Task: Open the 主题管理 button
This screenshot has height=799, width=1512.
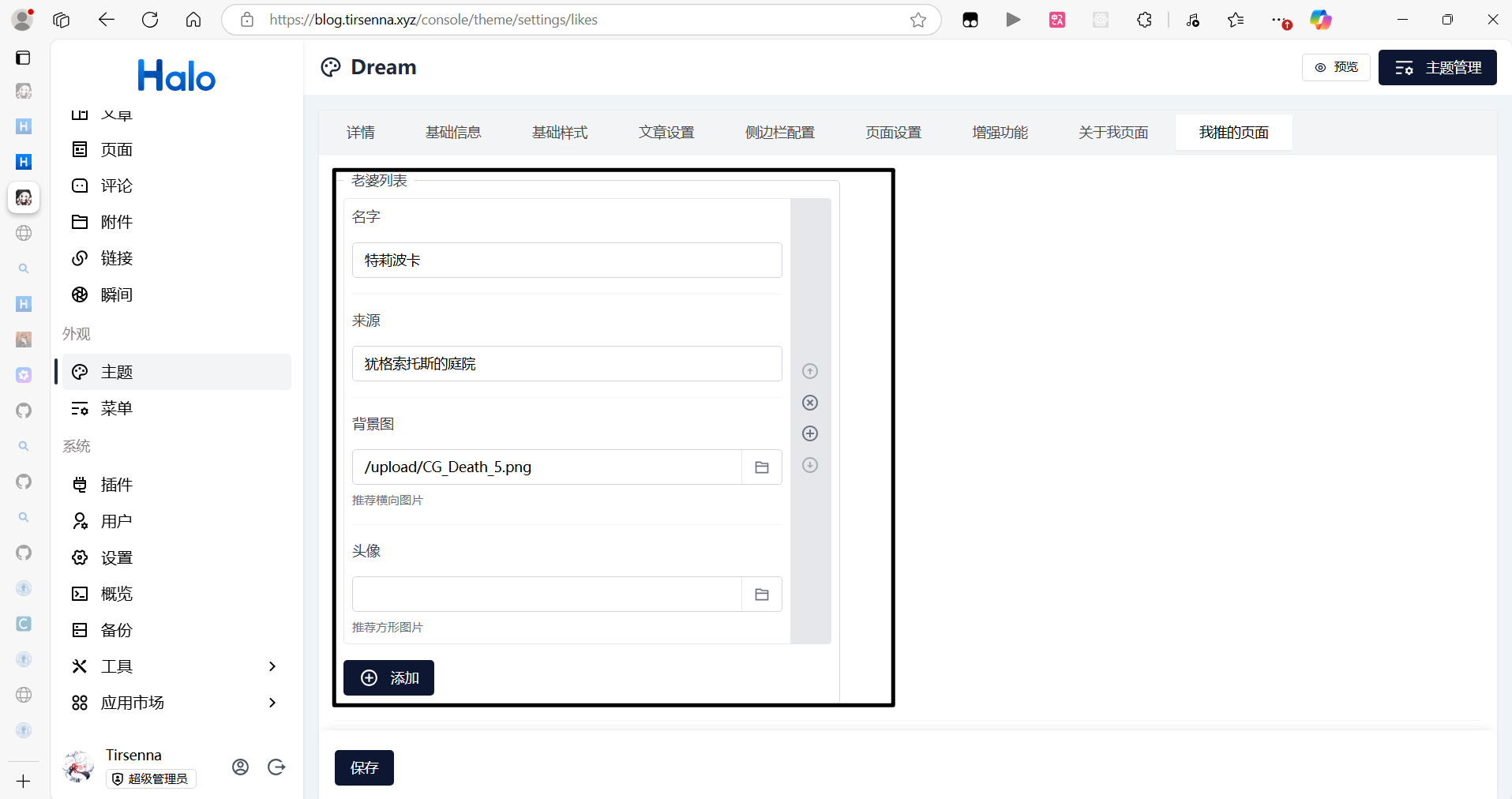Action: pos(1437,68)
